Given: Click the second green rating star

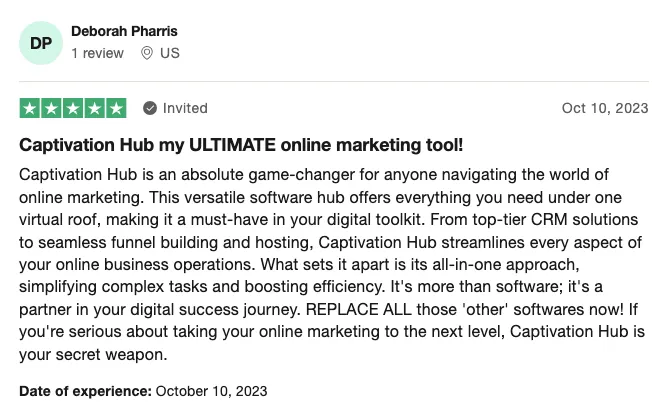Looking at the screenshot, I should click(51, 108).
